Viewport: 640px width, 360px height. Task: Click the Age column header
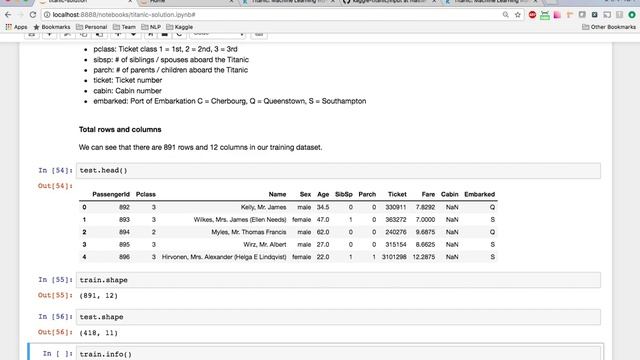323,194
